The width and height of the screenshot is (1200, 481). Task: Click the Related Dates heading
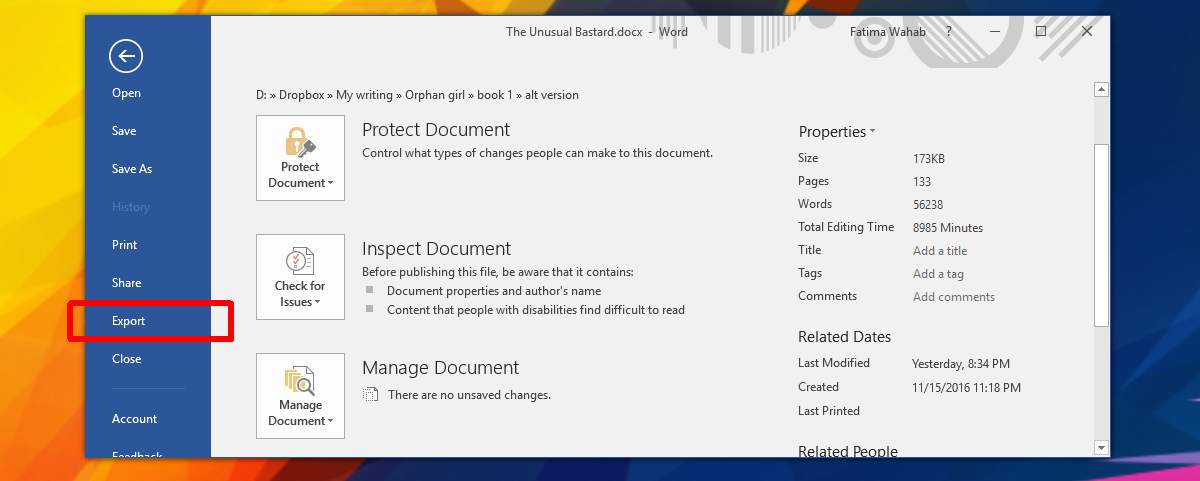coord(844,337)
